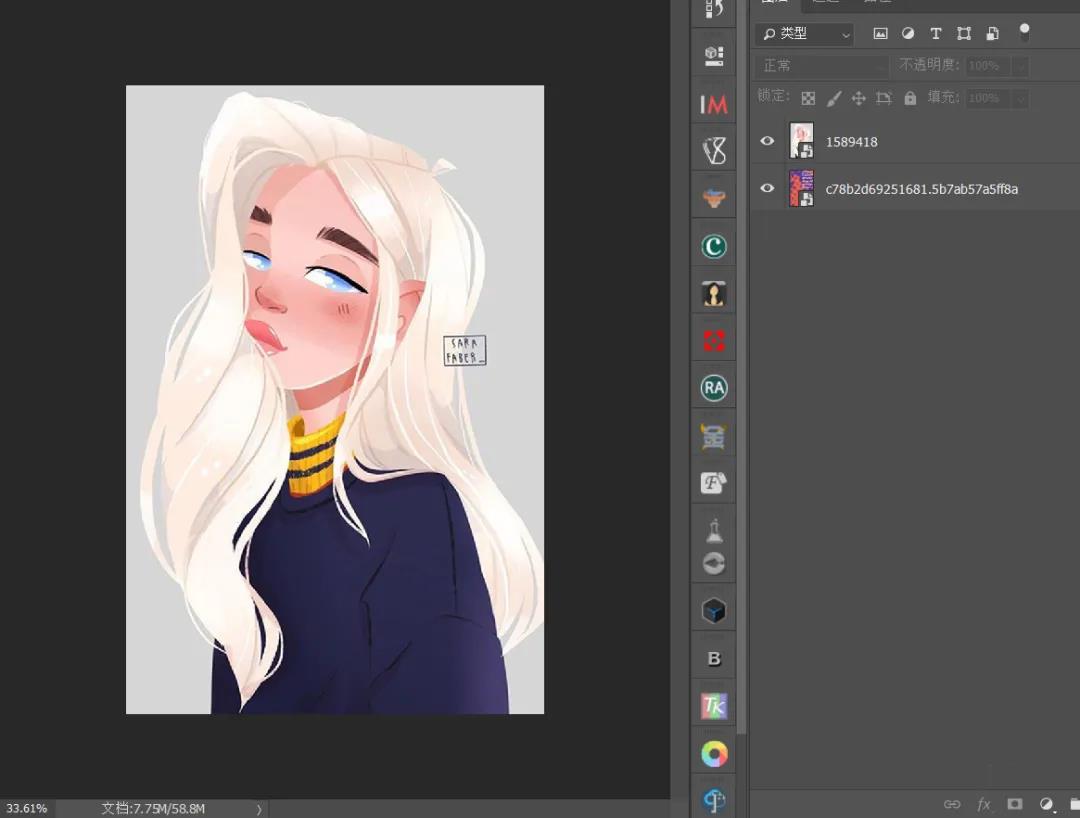Open the RA plugin panel icon
This screenshot has width=1080, height=818.
click(x=713, y=388)
